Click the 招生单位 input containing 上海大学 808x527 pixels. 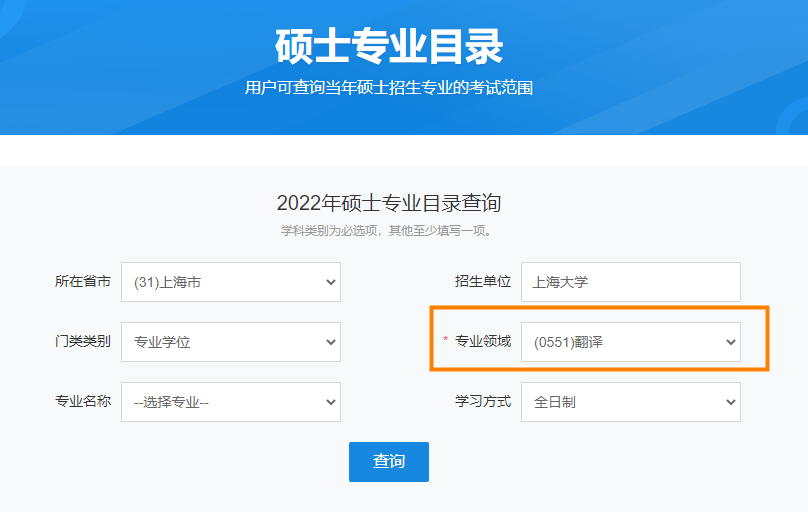pos(630,282)
